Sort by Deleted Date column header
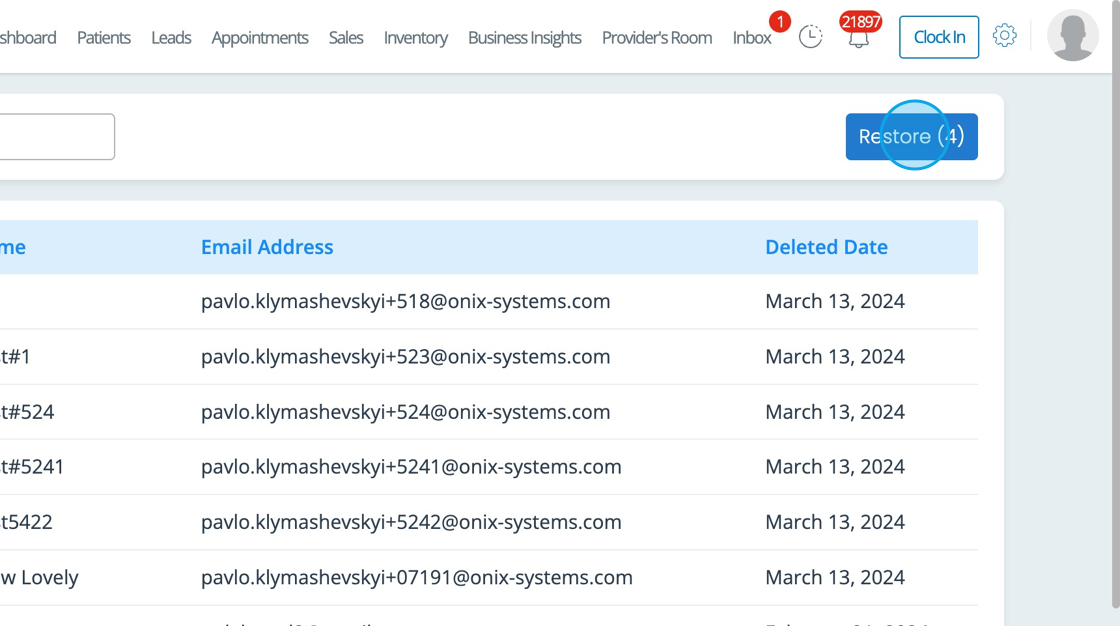Screen dimensions: 1120x626 point(826,247)
